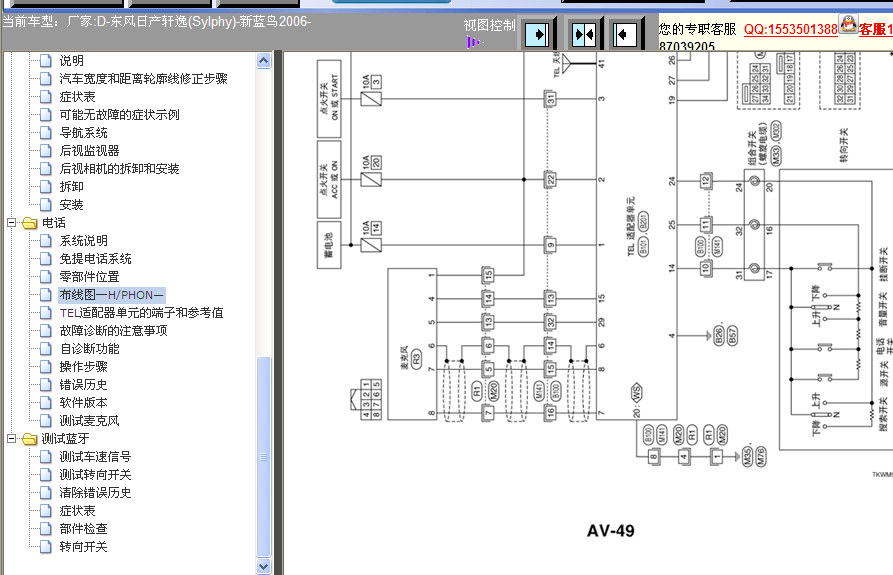Click the 当前车型 vehicle model text
This screenshot has height=575, width=893.
click(x=157, y=22)
